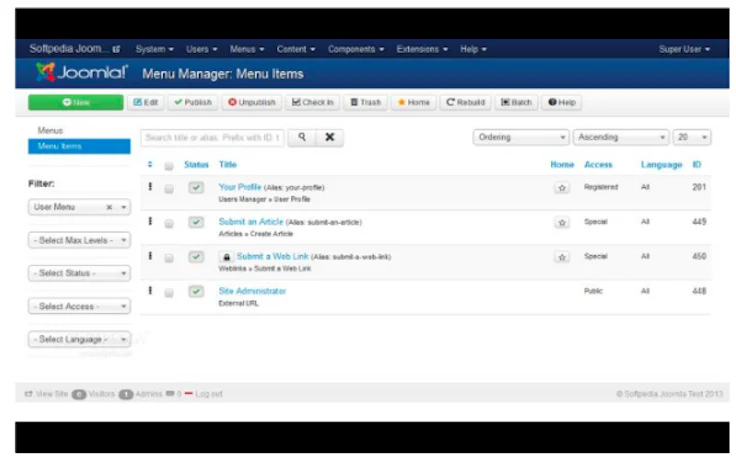This screenshot has width=736, height=462.
Task: Grab the drag handle for Your Profile
Action: (x=150, y=187)
